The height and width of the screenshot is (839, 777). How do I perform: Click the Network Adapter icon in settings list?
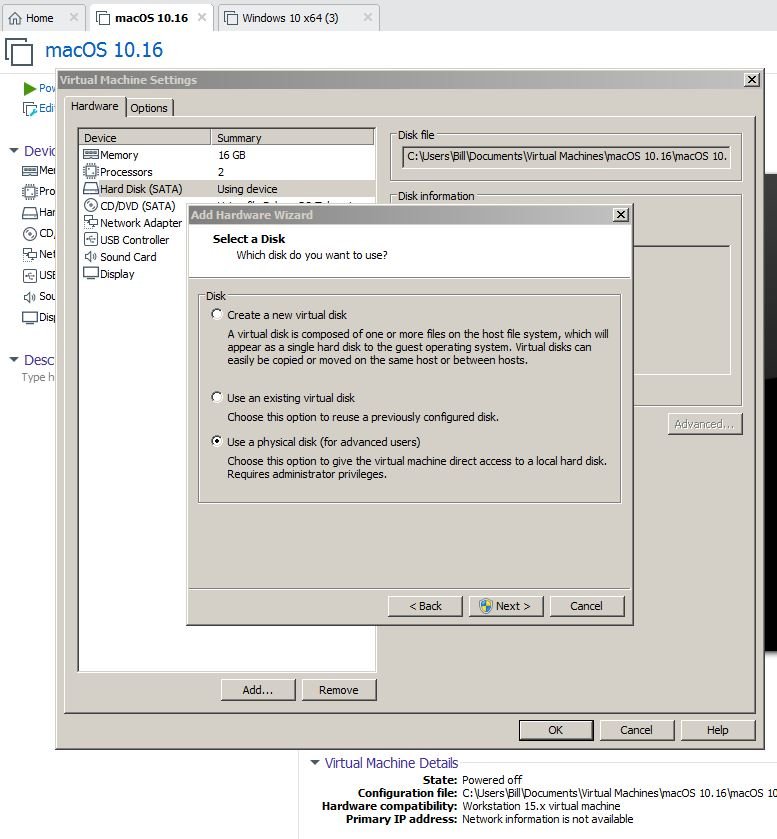[91, 222]
